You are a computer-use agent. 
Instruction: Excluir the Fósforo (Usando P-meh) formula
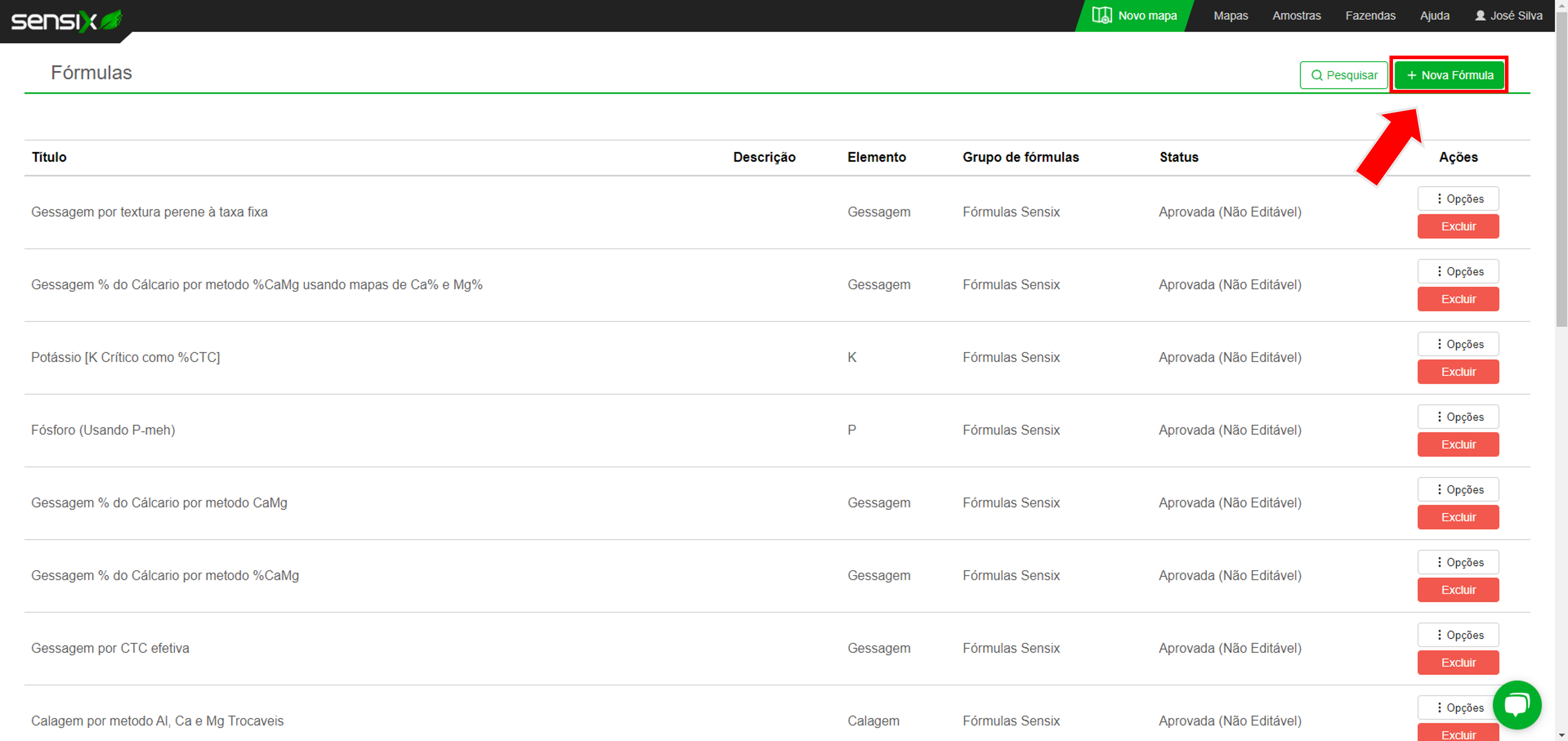pos(1458,444)
